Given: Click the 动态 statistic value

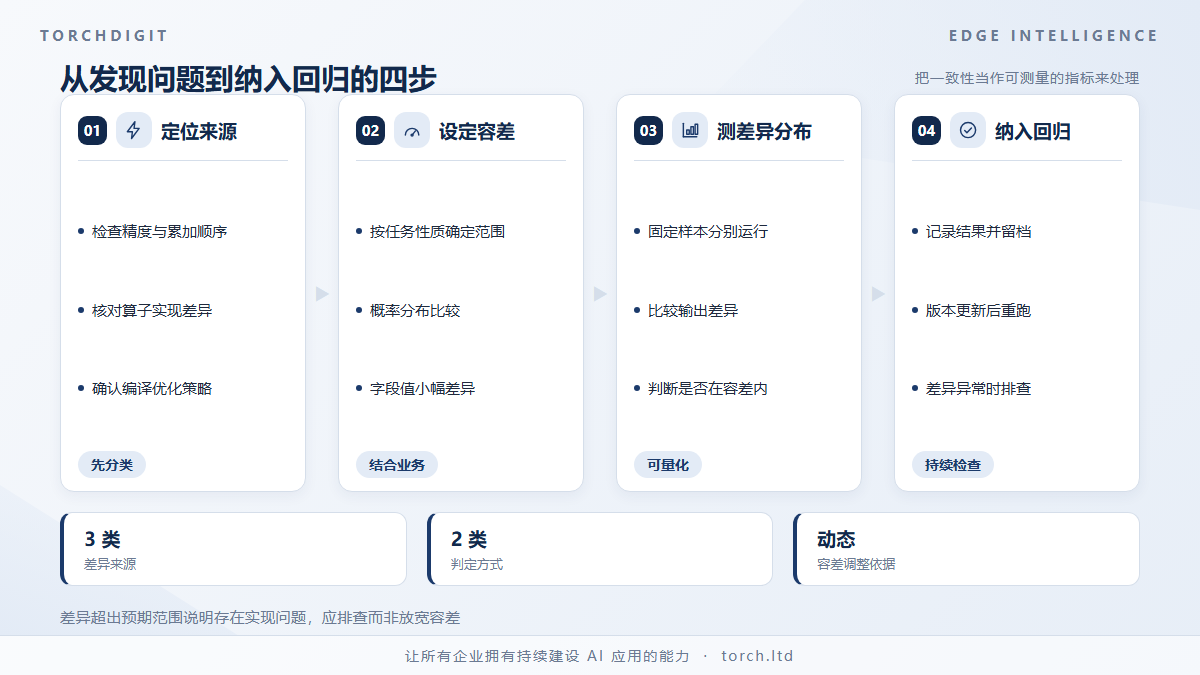Looking at the screenshot, I should pos(836,540).
